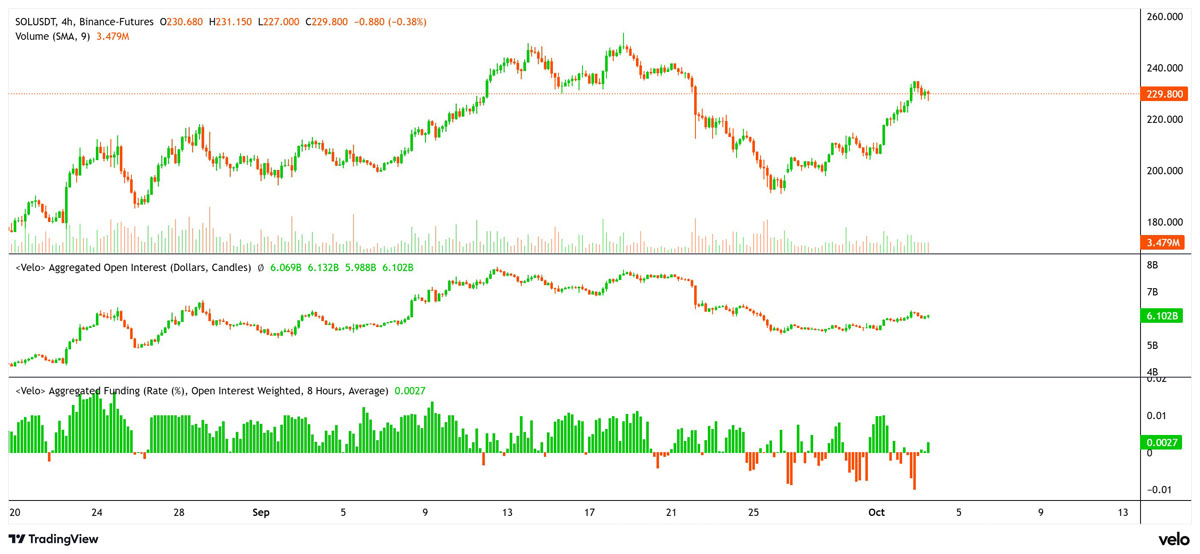The image size is (1200, 554).
Task: Click the Oct marker on time axis
Action: click(876, 513)
